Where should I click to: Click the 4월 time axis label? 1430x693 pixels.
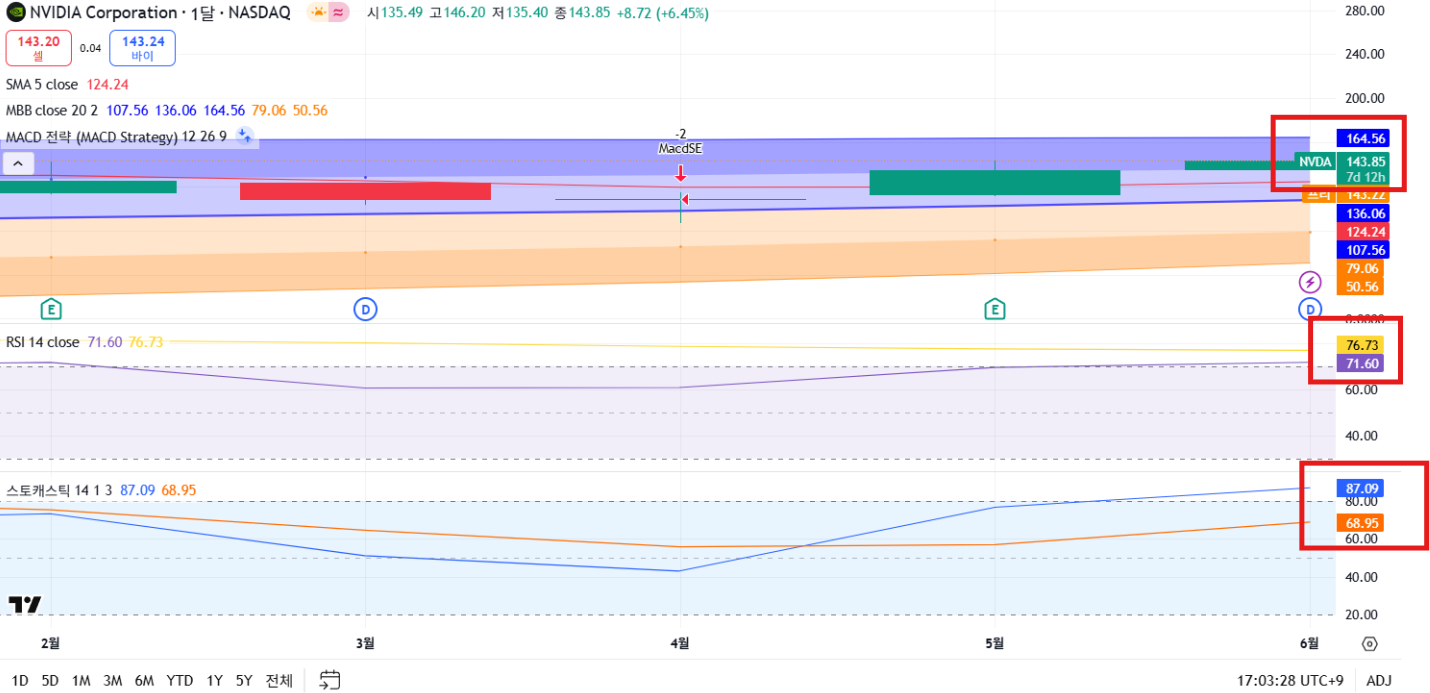click(680, 644)
